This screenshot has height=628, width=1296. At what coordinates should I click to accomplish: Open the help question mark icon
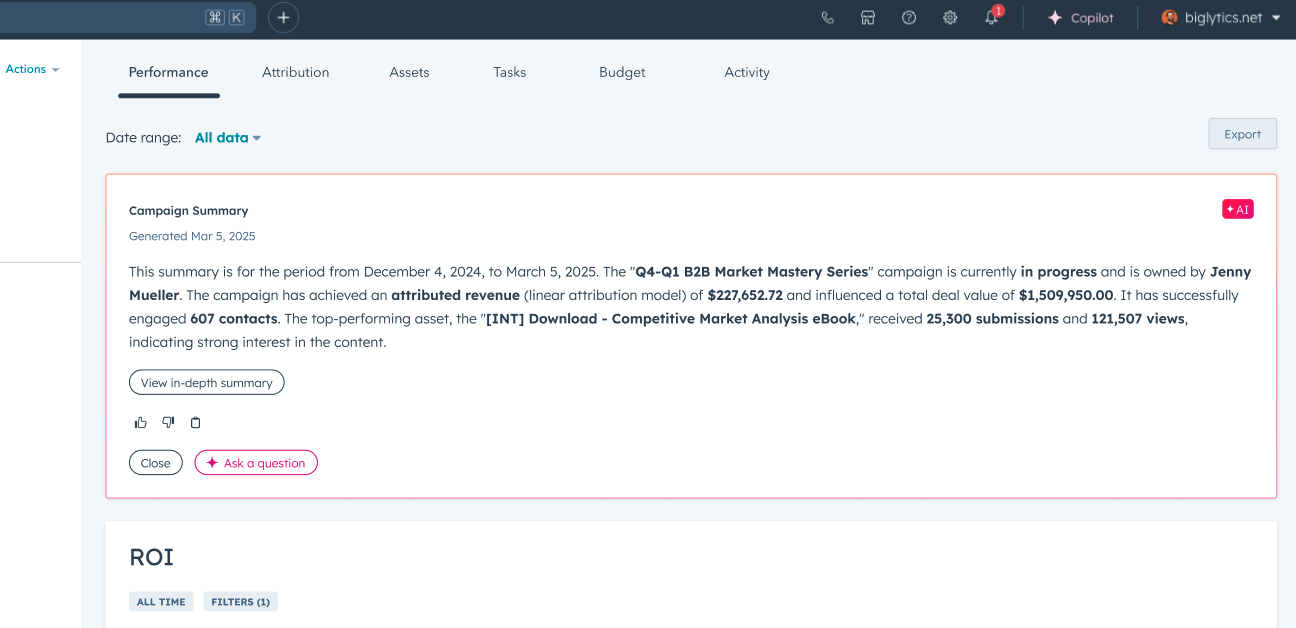point(909,18)
